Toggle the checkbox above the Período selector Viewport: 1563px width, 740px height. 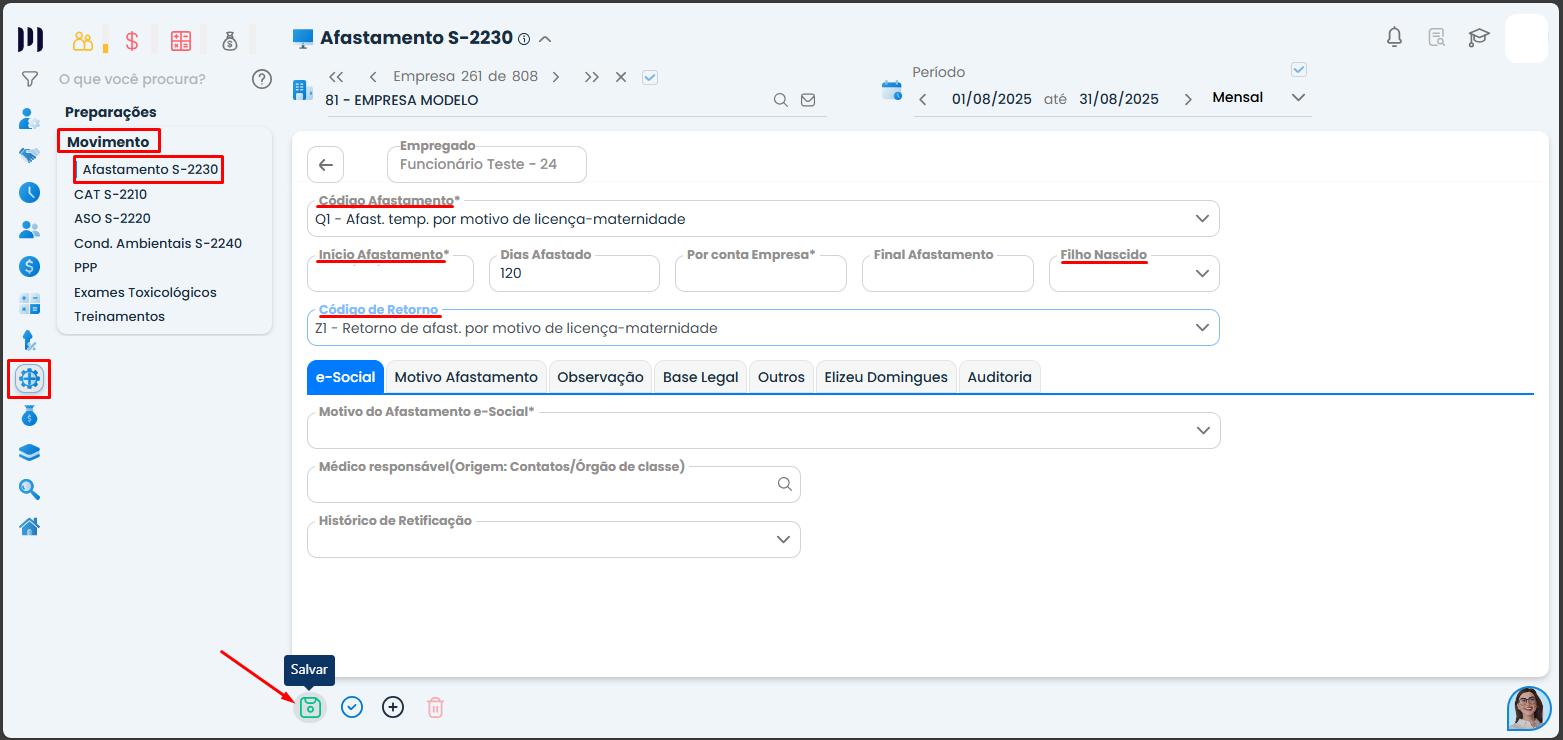1299,70
